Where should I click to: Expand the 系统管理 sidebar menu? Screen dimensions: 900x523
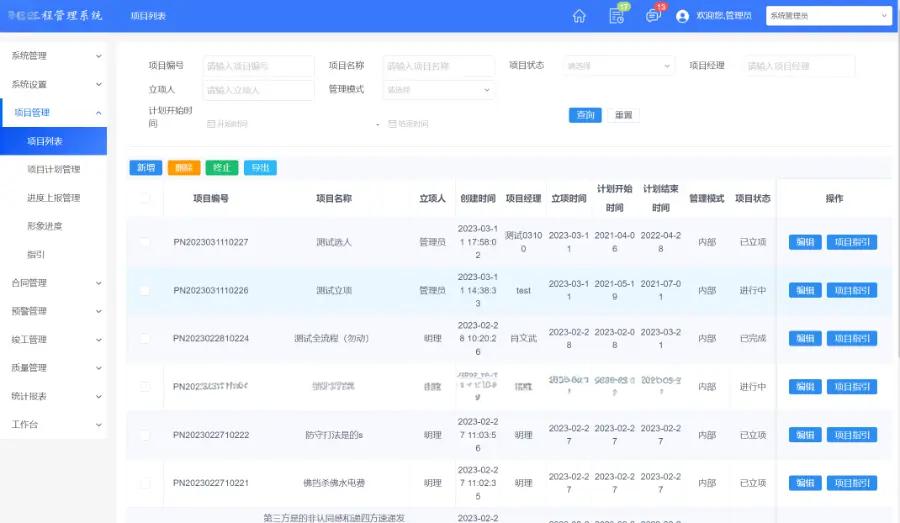coord(53,56)
